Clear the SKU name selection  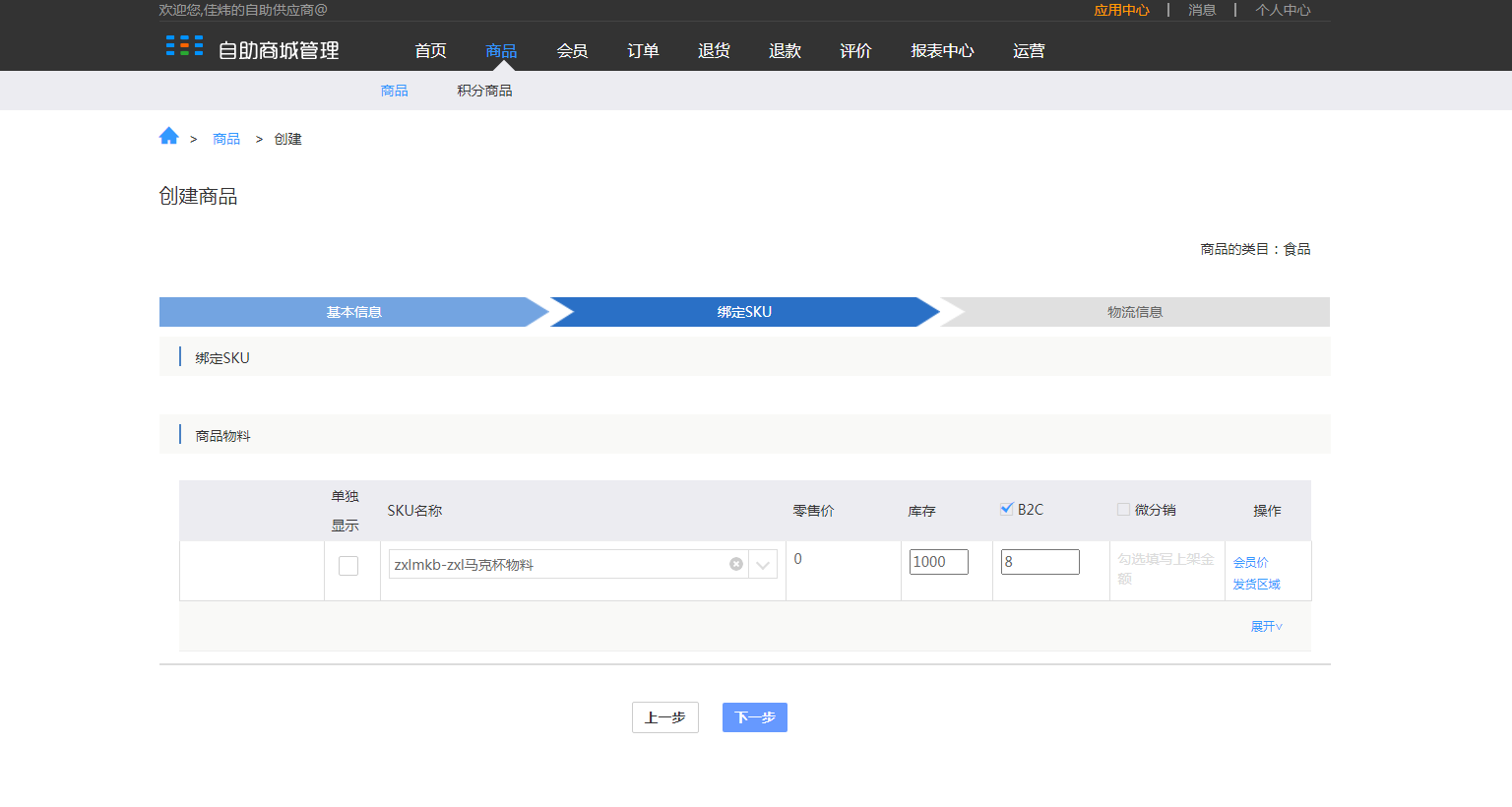tap(735, 564)
